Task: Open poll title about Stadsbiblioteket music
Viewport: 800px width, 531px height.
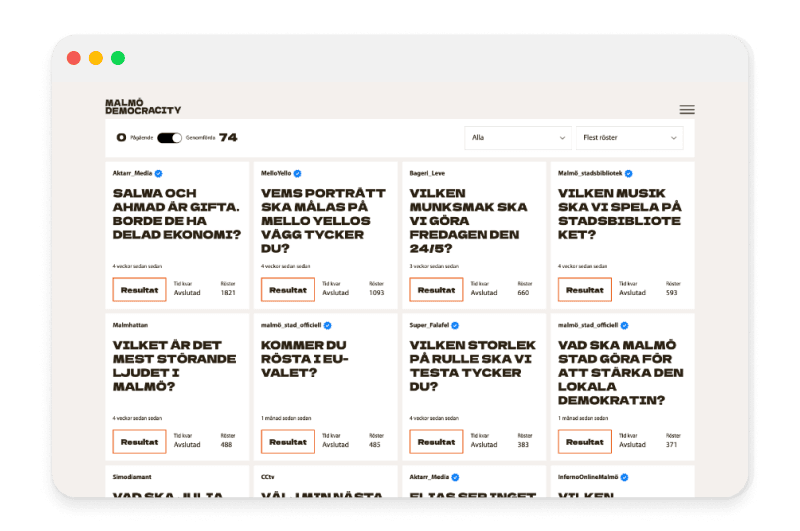Action: click(620, 213)
